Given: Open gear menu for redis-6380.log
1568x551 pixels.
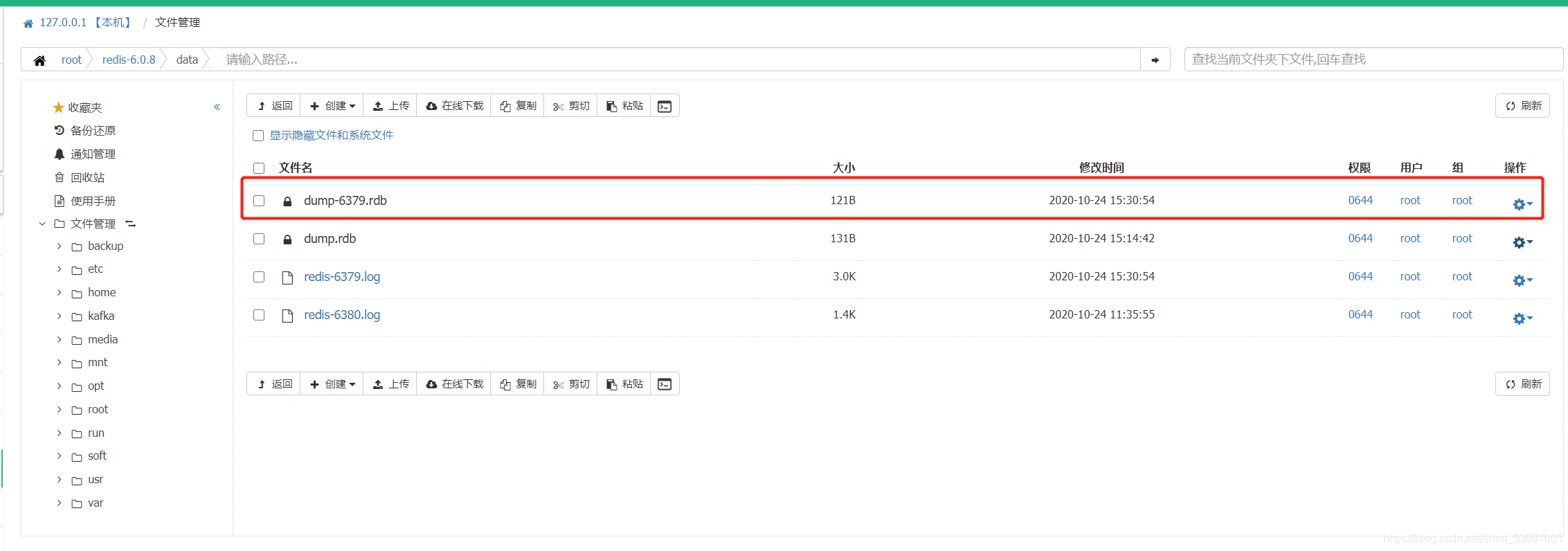Looking at the screenshot, I should point(1522,318).
